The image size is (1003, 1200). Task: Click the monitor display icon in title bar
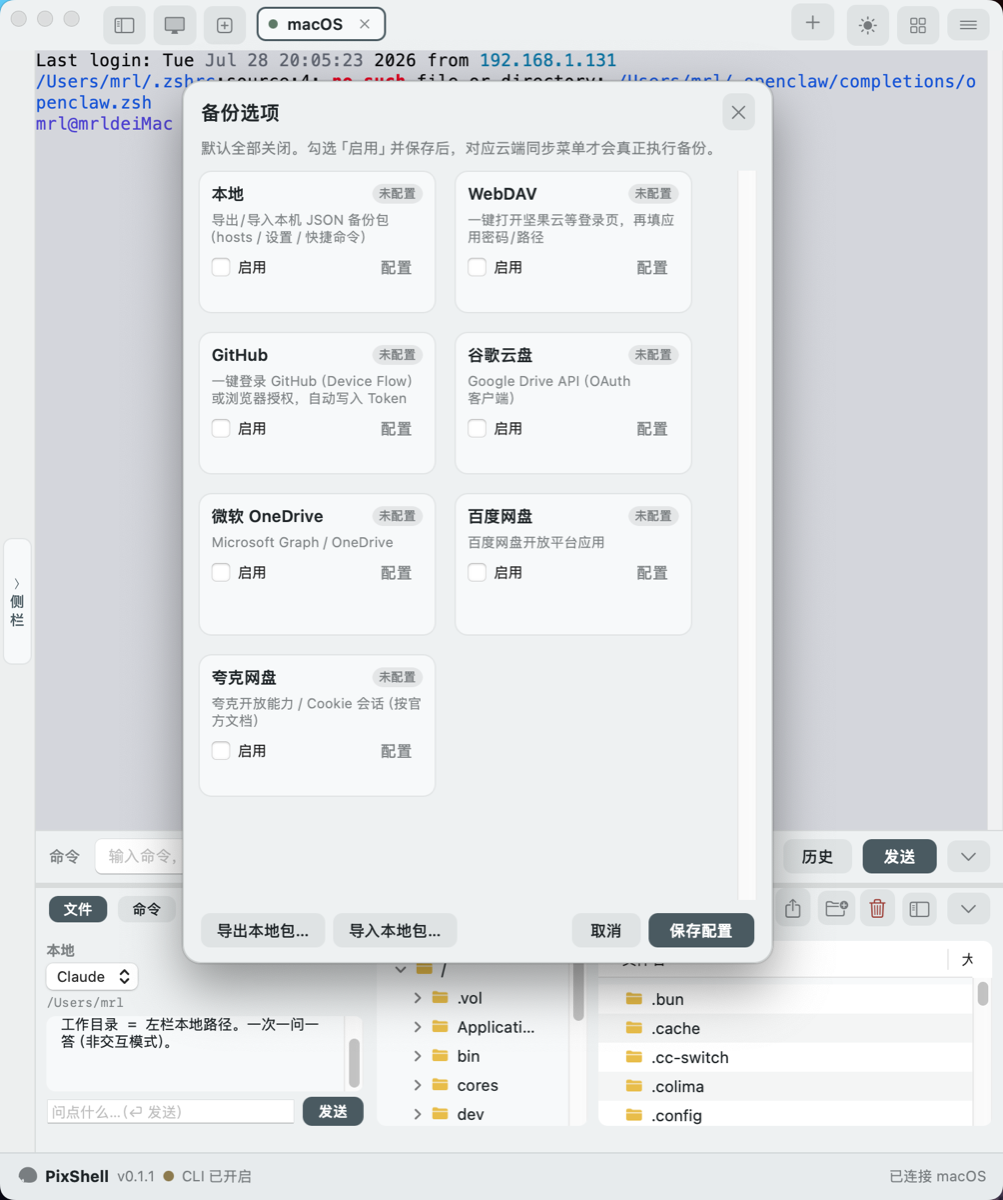point(175,25)
